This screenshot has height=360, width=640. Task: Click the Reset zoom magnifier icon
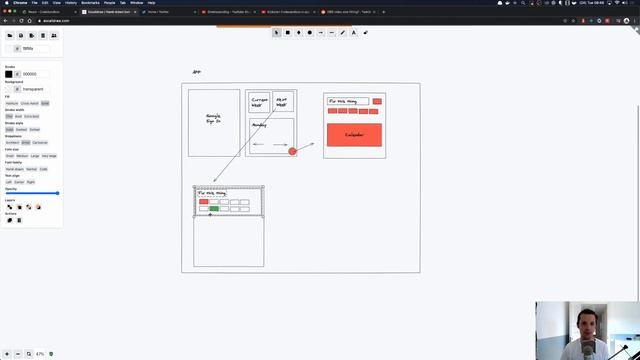click(x=29, y=354)
